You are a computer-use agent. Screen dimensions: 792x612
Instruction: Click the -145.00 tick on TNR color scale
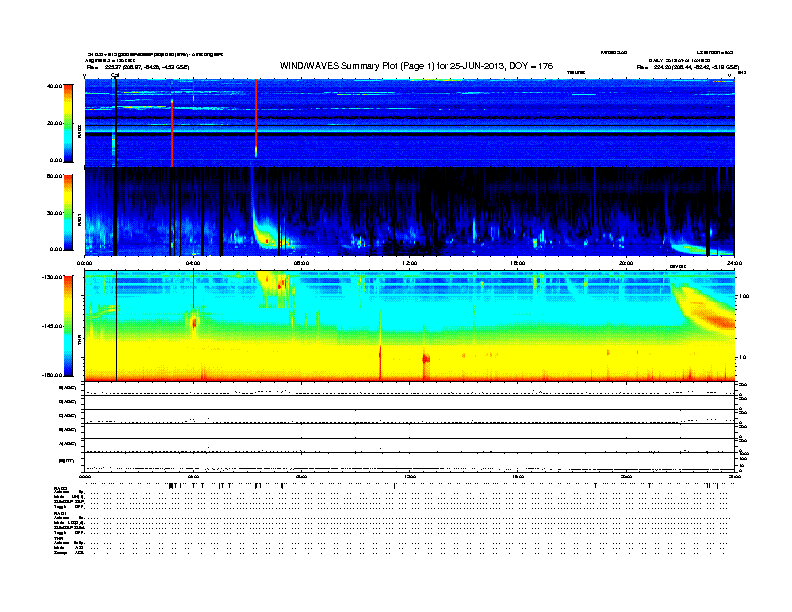tap(52, 326)
